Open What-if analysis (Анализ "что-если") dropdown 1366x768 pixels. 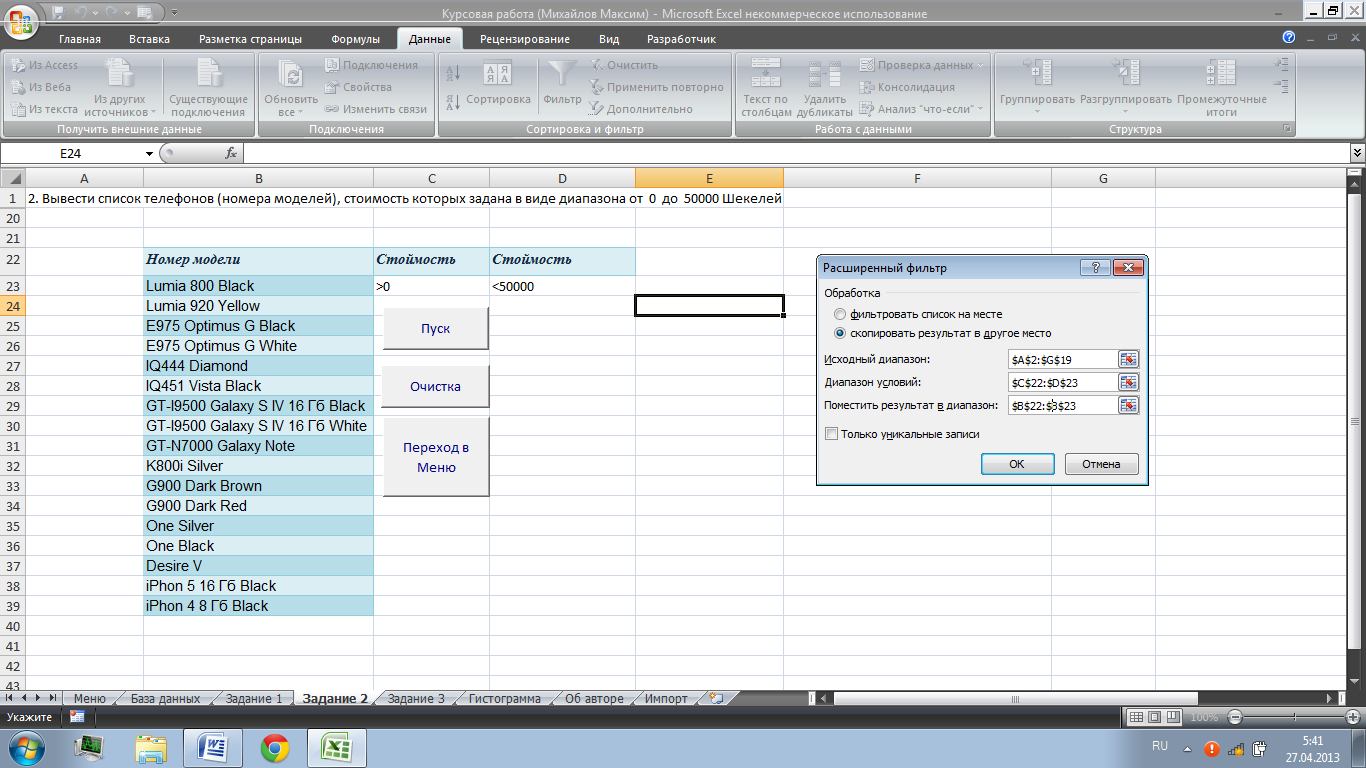click(981, 109)
